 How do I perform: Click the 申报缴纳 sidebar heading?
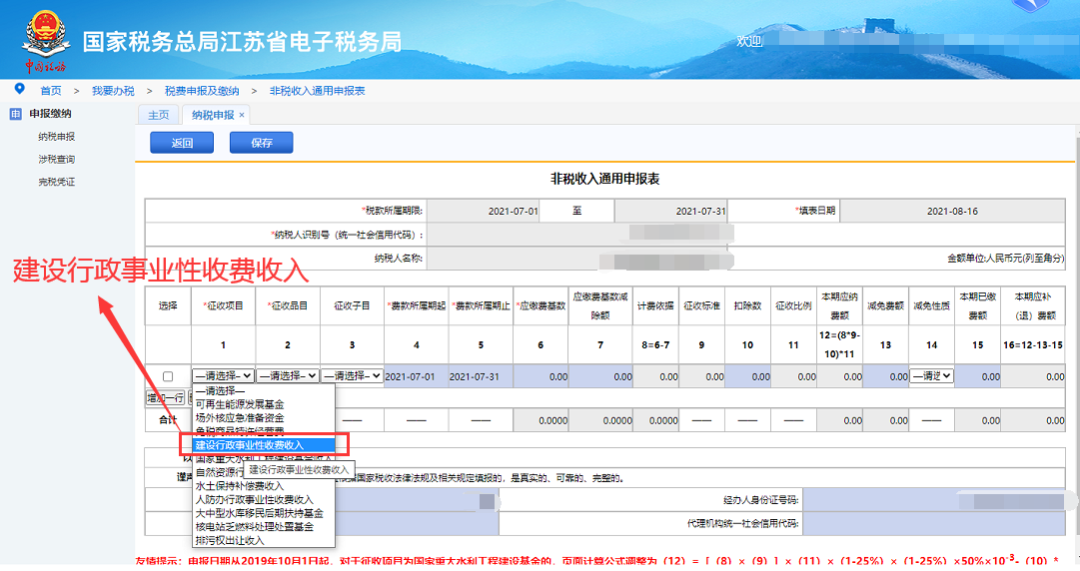click(x=50, y=114)
